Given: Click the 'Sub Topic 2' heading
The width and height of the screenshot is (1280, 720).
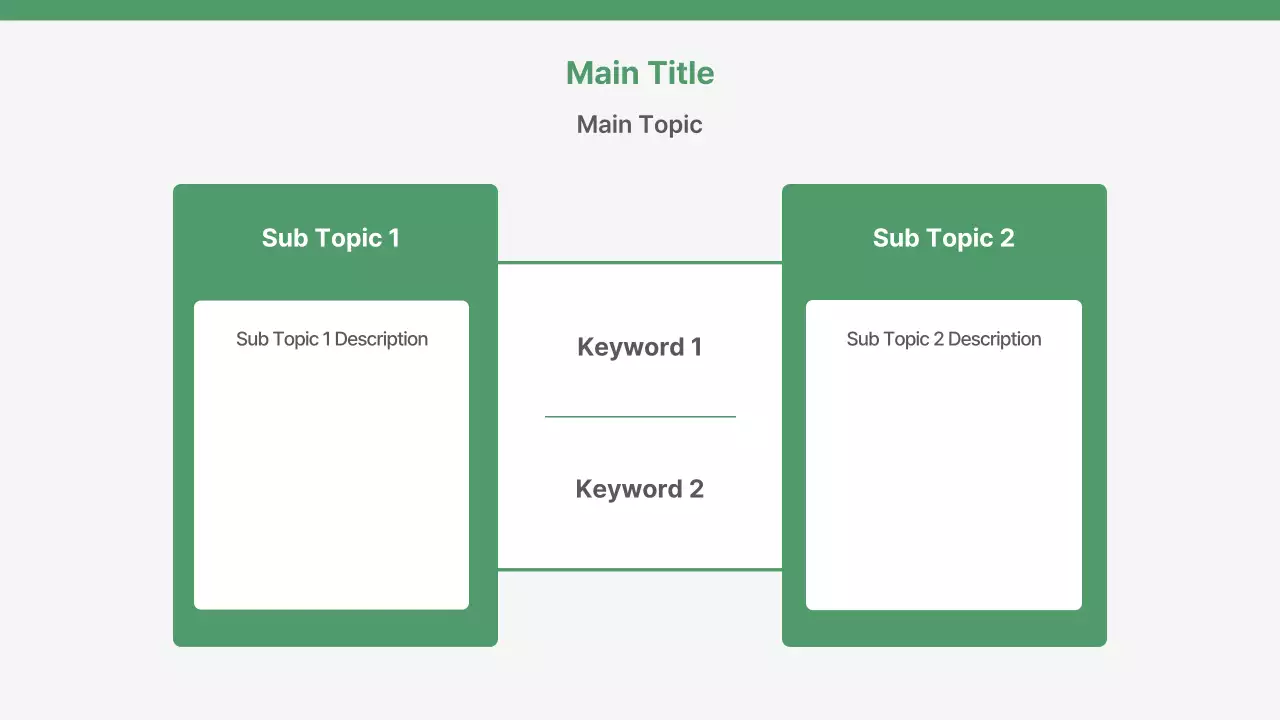Looking at the screenshot, I should tap(943, 238).
